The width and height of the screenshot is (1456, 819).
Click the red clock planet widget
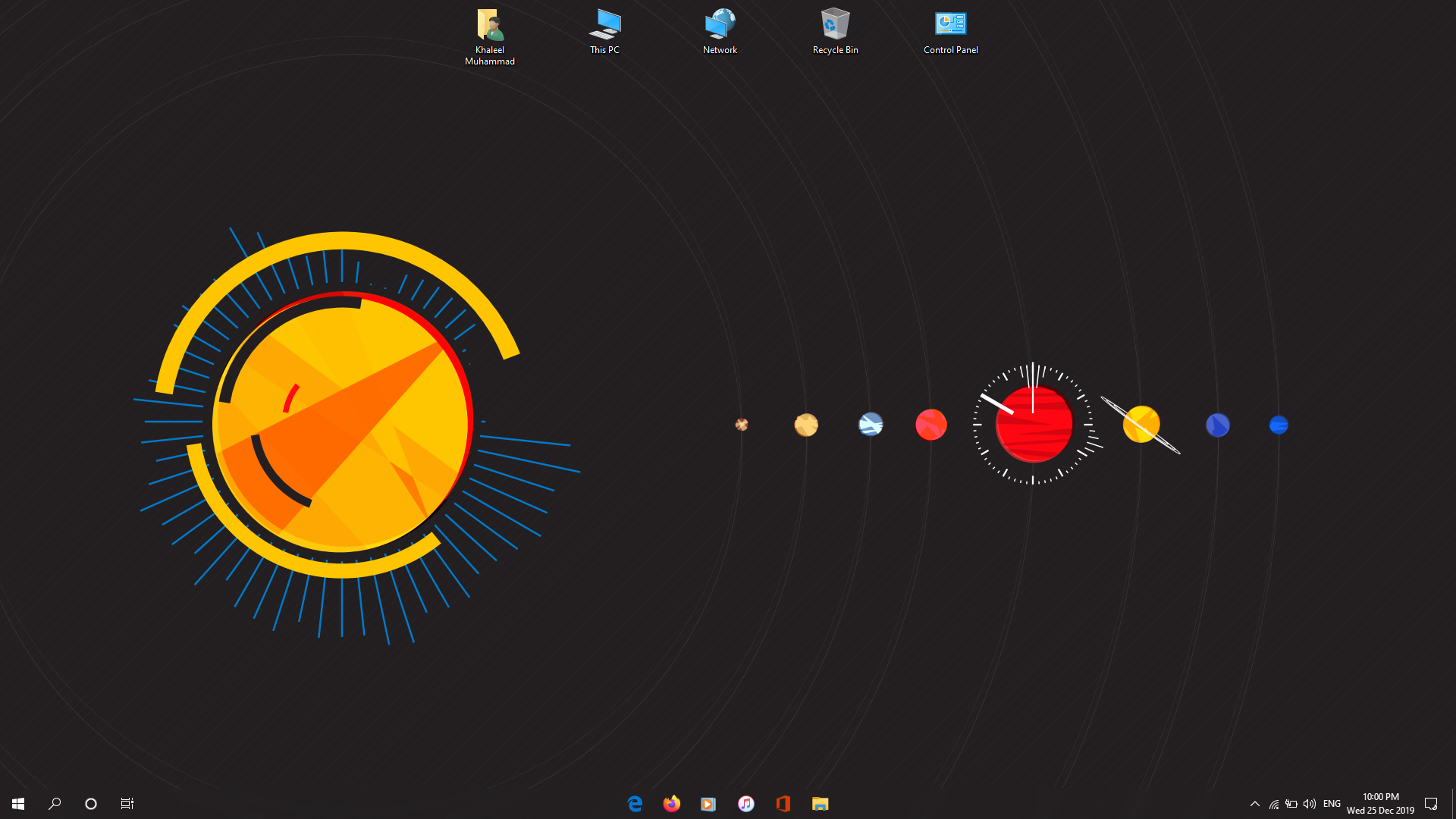click(1034, 424)
